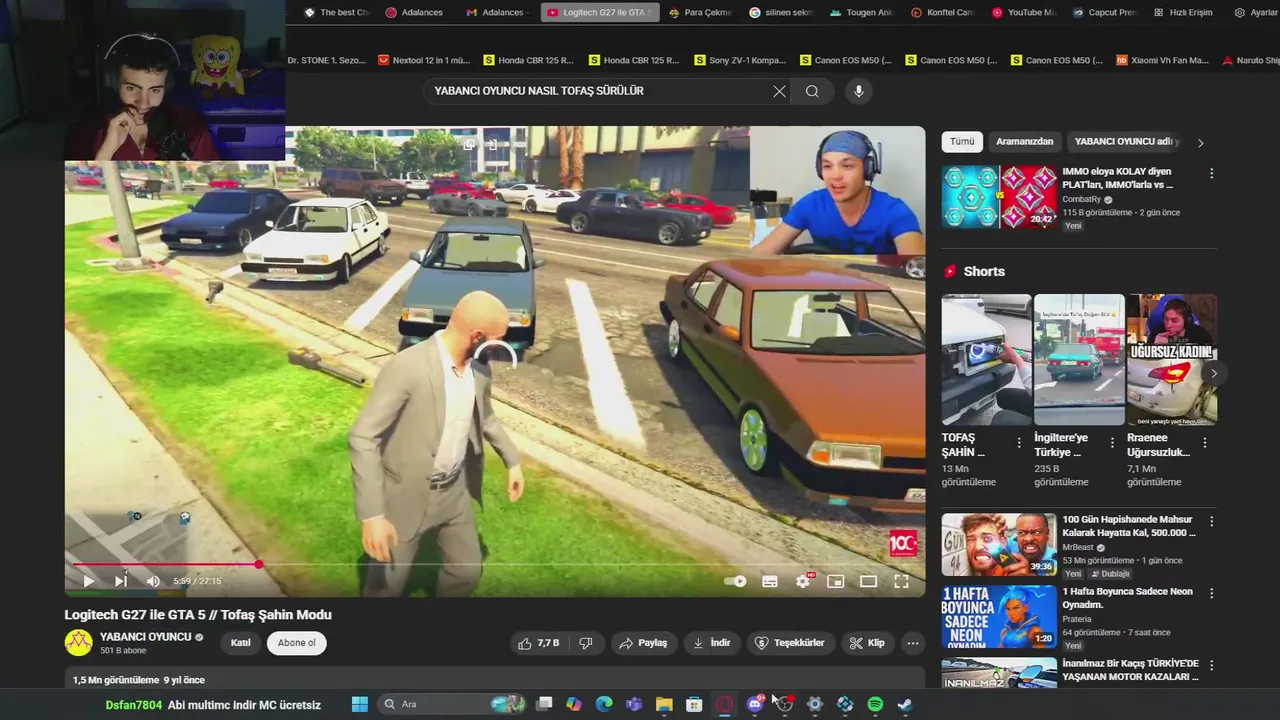Open the Windows Start menu
Viewport: 1280px width, 720px height.
360,704
